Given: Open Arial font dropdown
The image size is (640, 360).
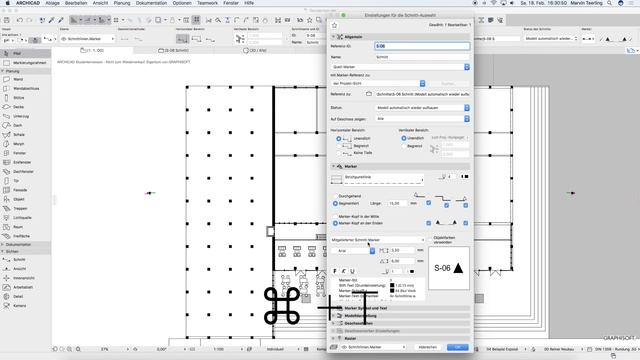Looking at the screenshot, I should [353, 251].
